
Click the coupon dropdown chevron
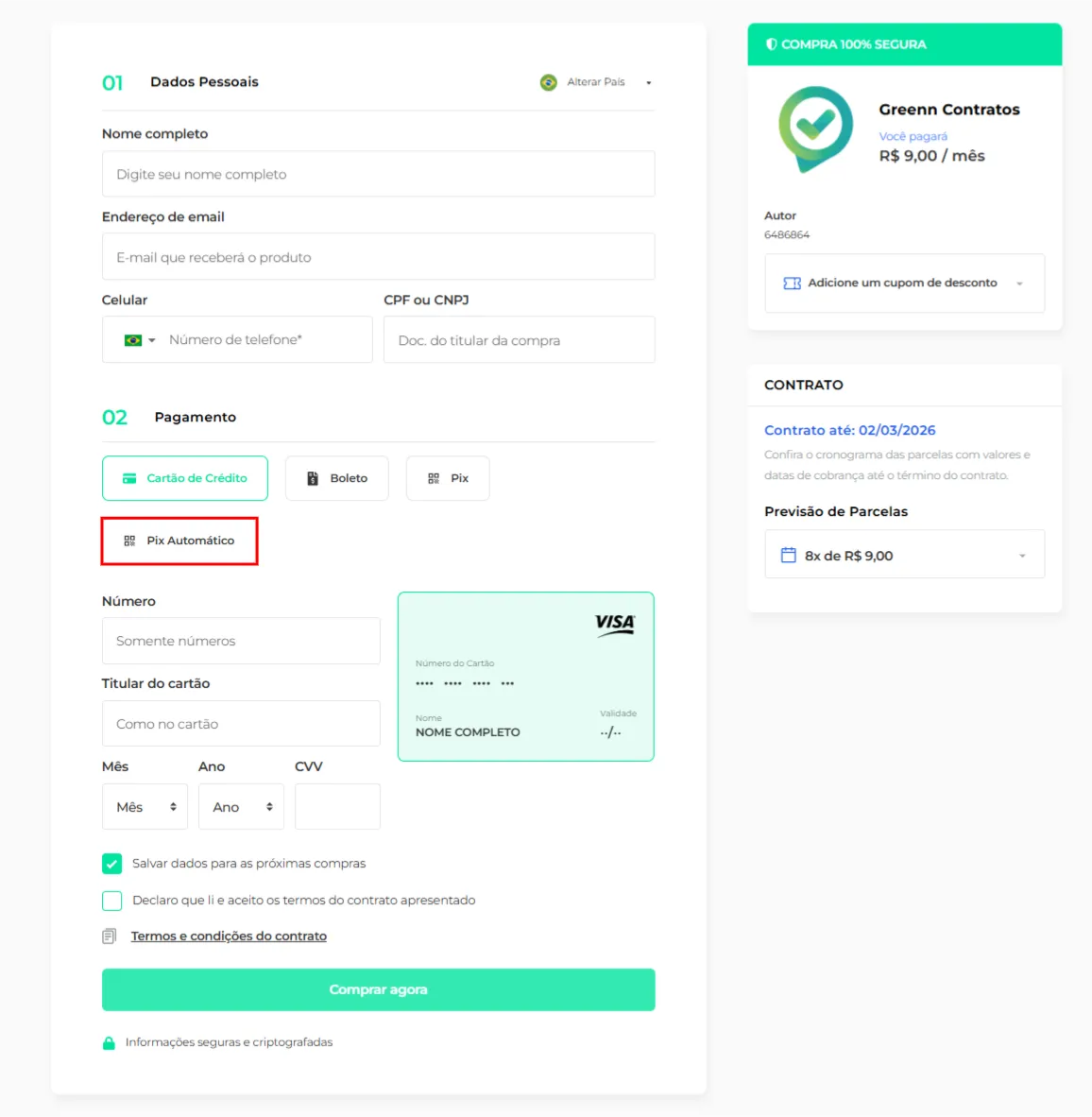1019,284
